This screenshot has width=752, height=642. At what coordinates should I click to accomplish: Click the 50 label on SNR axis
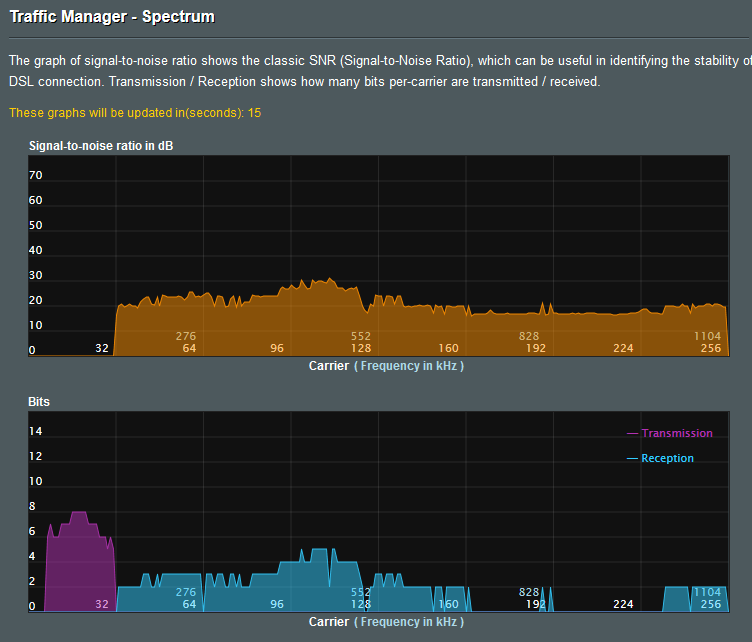(x=35, y=225)
